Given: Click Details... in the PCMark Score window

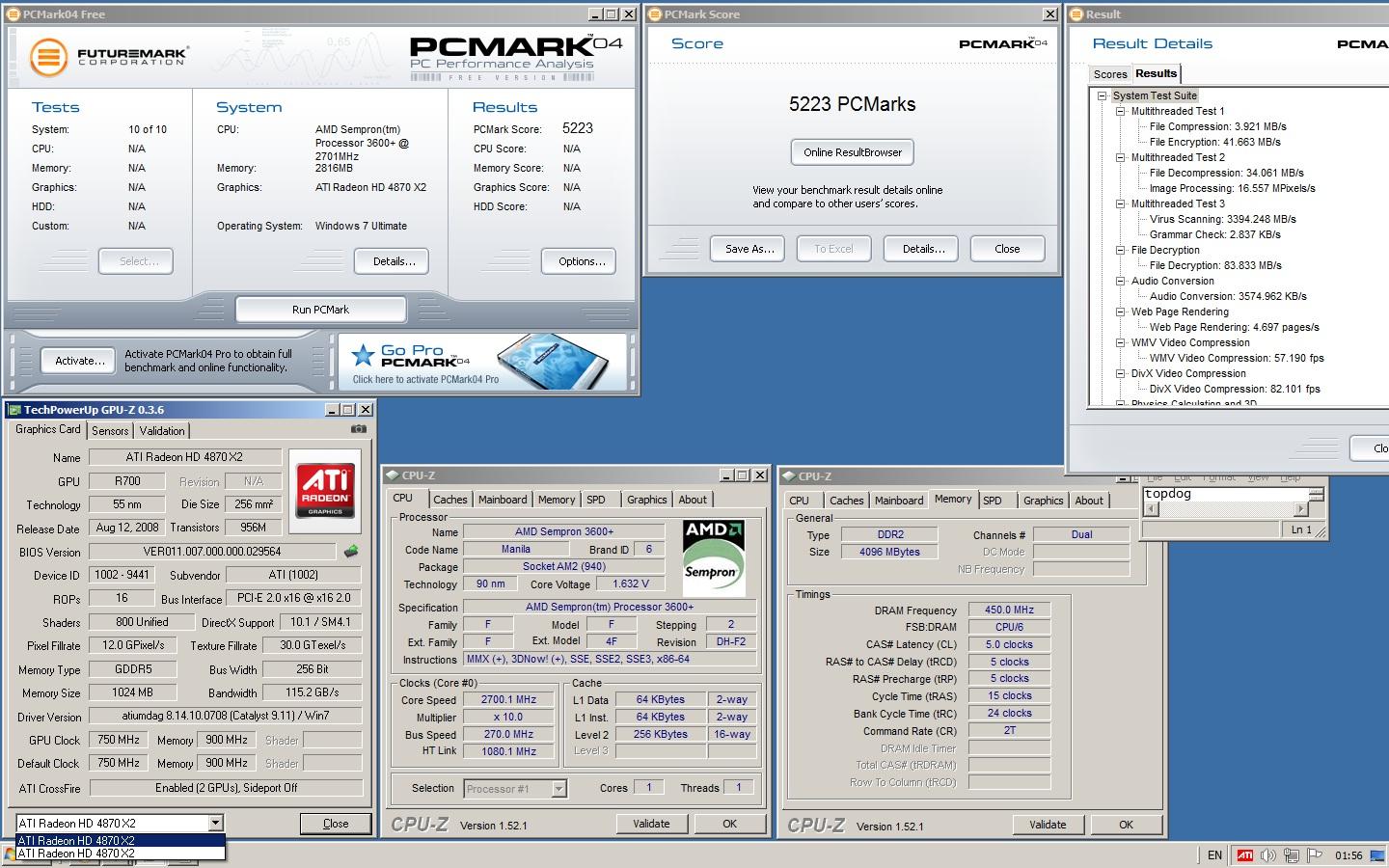Looking at the screenshot, I should (x=923, y=249).
